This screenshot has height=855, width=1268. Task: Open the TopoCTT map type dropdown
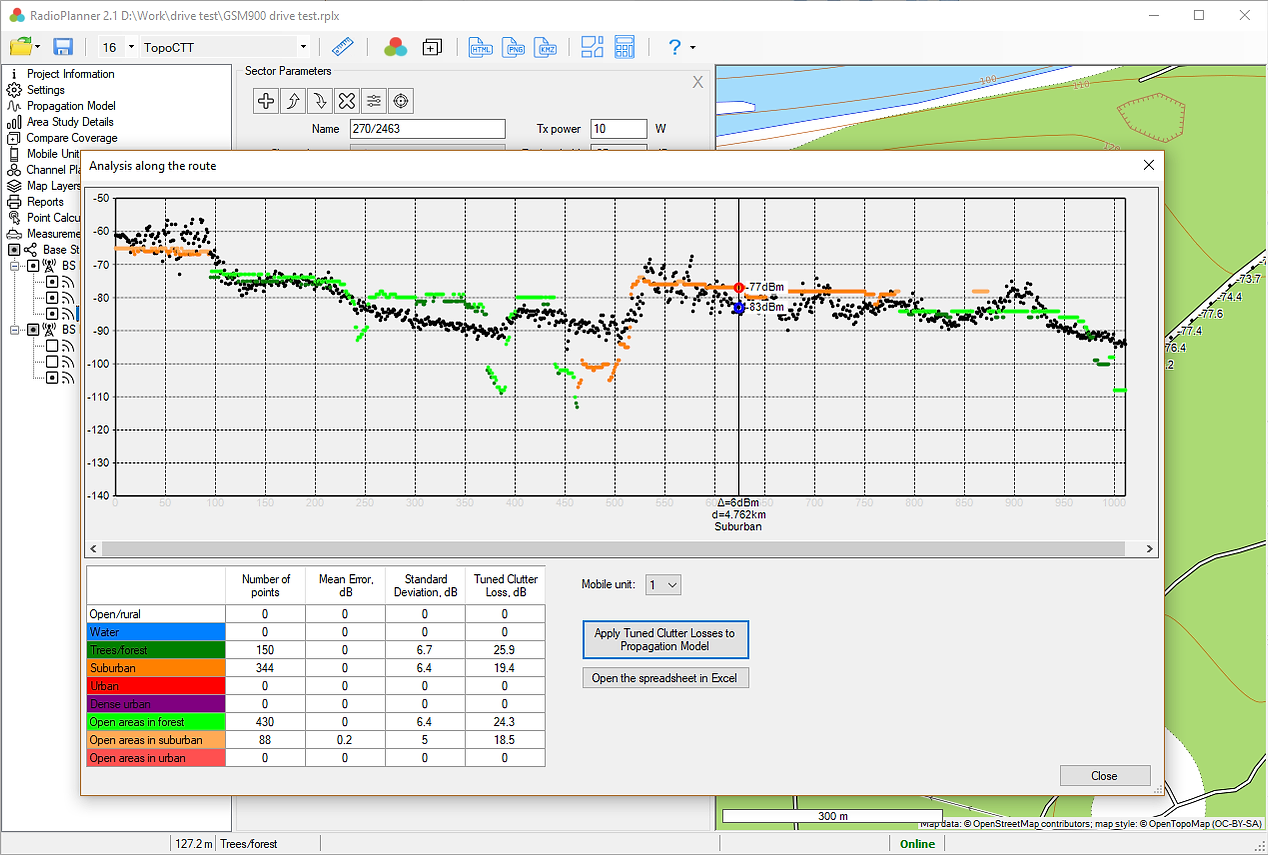point(303,47)
